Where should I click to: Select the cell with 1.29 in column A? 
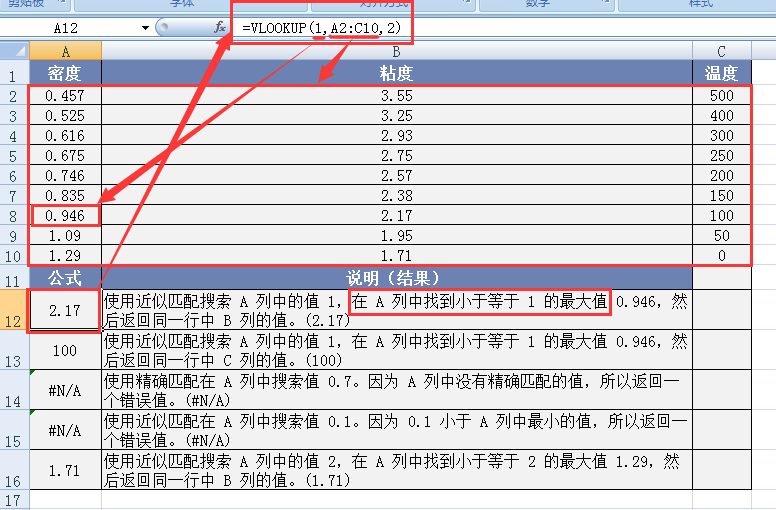coord(65,255)
